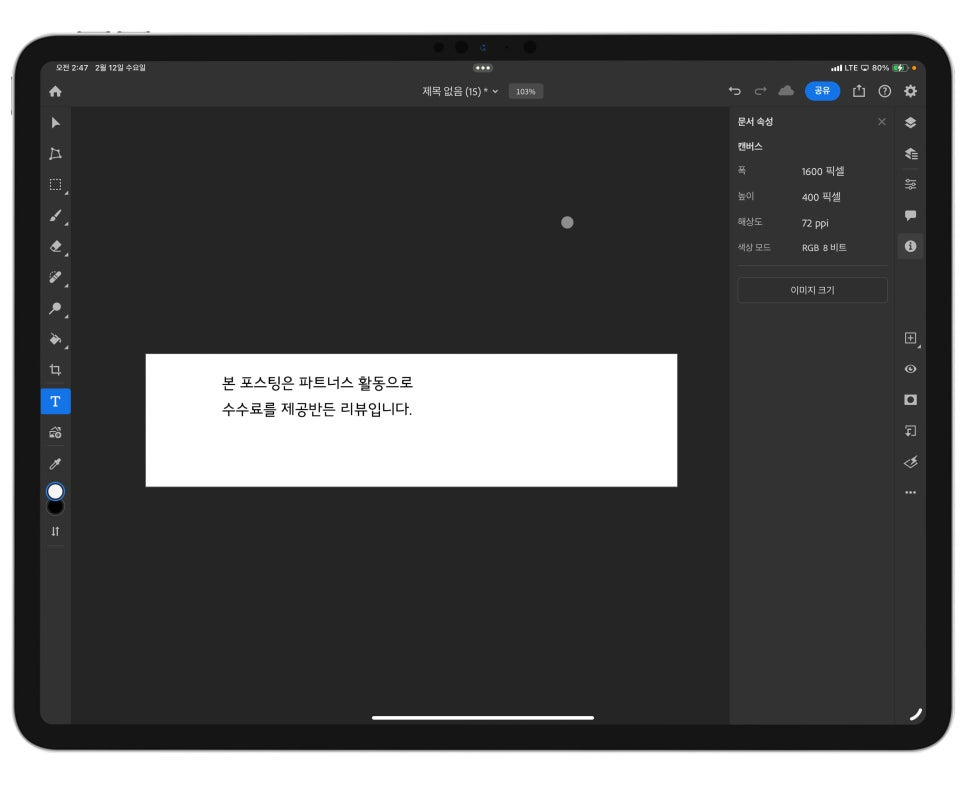
Task: Redo the last action
Action: point(760,91)
